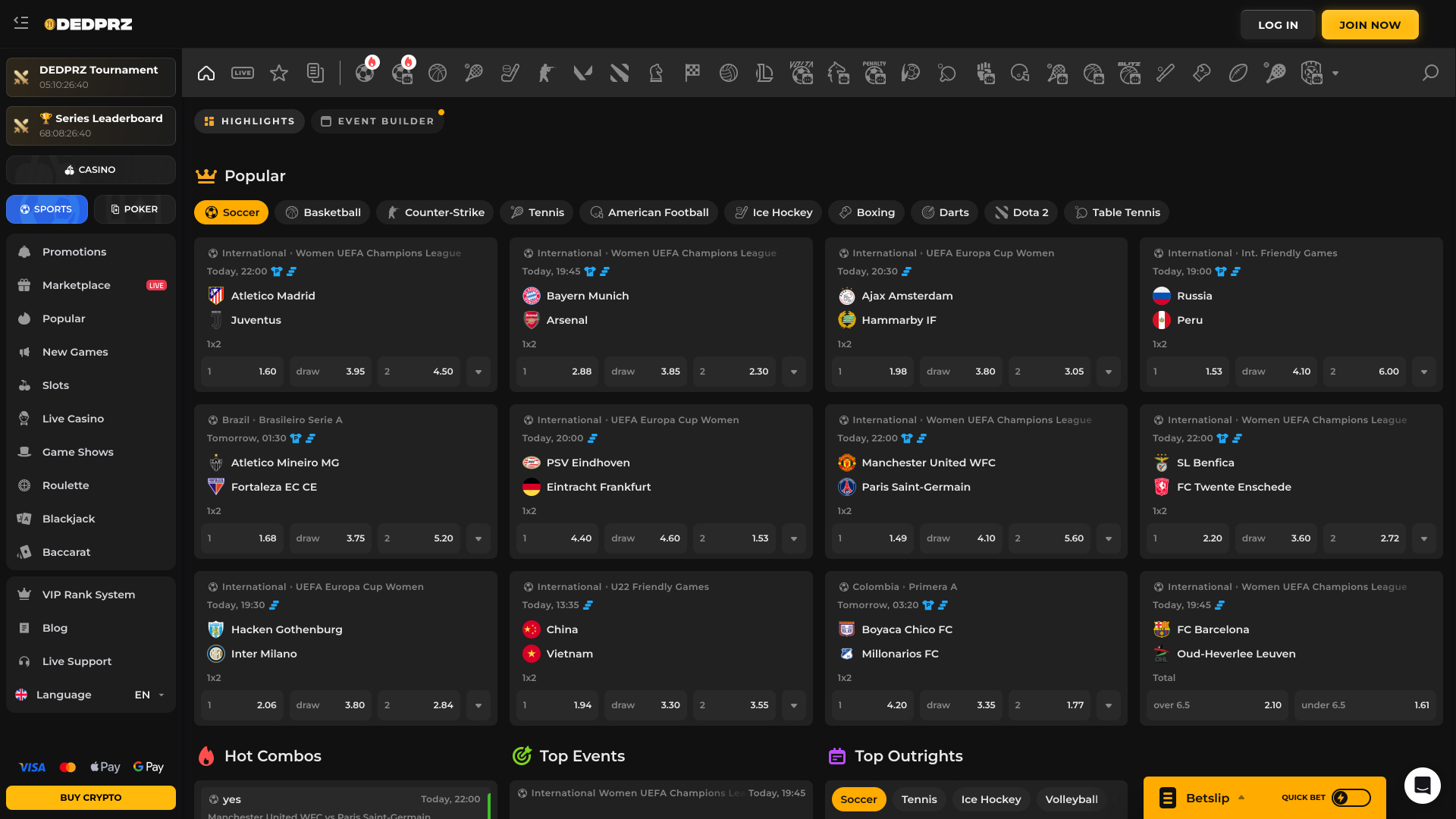The width and height of the screenshot is (1456, 819).
Task: Select the Live sports icon
Action: pyautogui.click(x=243, y=73)
